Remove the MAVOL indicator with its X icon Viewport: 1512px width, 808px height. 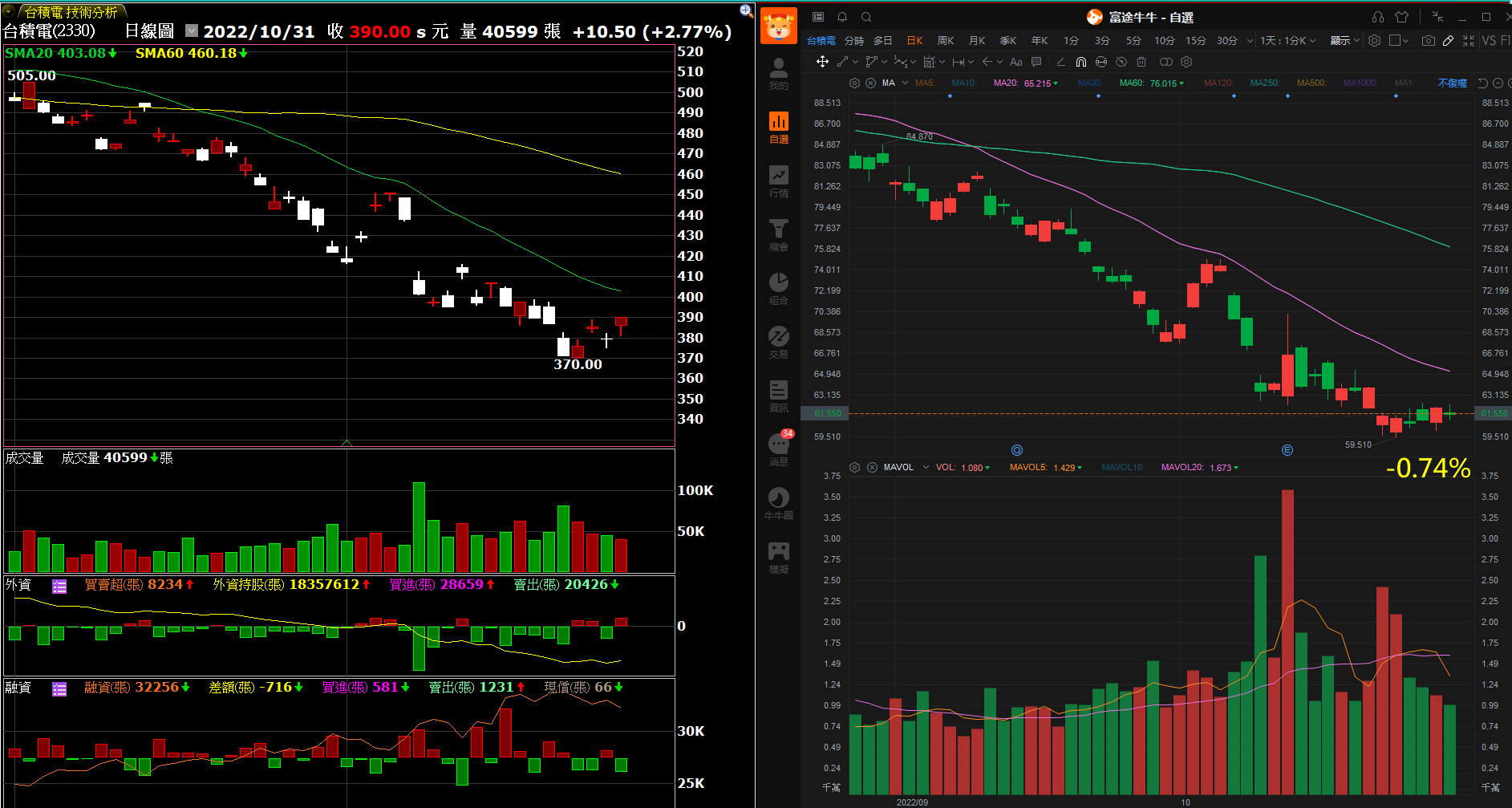(x=872, y=467)
